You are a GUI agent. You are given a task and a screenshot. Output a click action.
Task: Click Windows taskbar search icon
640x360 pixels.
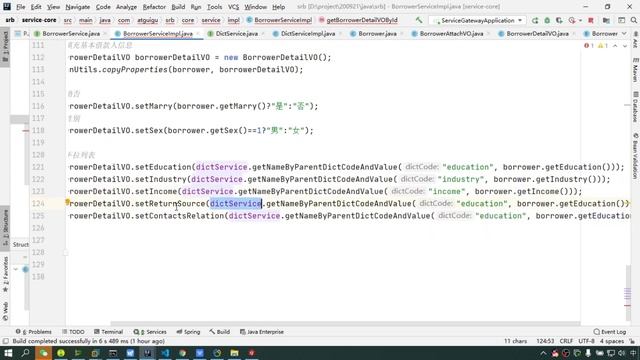[25, 353]
